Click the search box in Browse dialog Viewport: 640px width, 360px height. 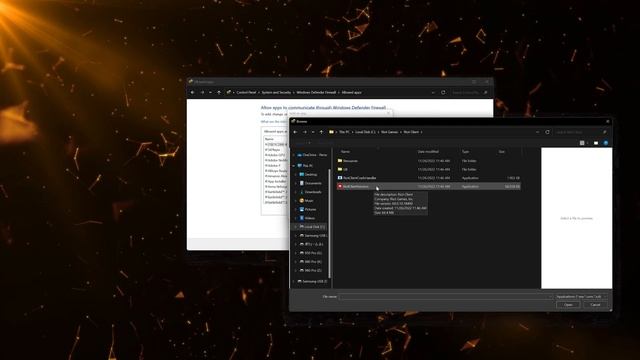pyautogui.click(x=580, y=132)
